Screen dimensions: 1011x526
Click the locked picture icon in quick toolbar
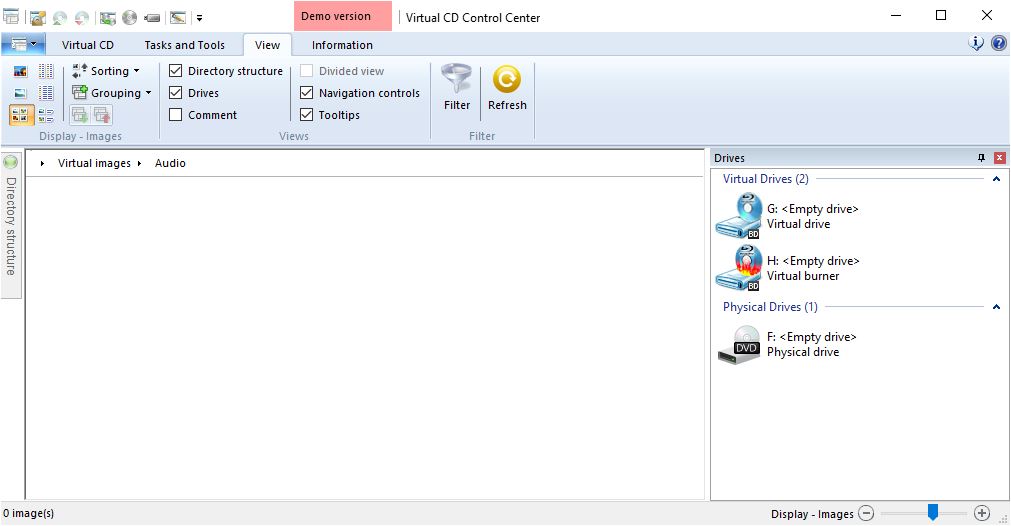tap(38, 17)
